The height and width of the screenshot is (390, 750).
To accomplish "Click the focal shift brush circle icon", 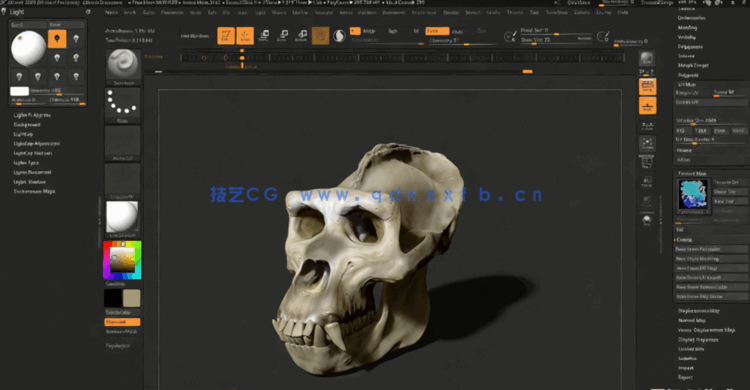I will [x=510, y=36].
